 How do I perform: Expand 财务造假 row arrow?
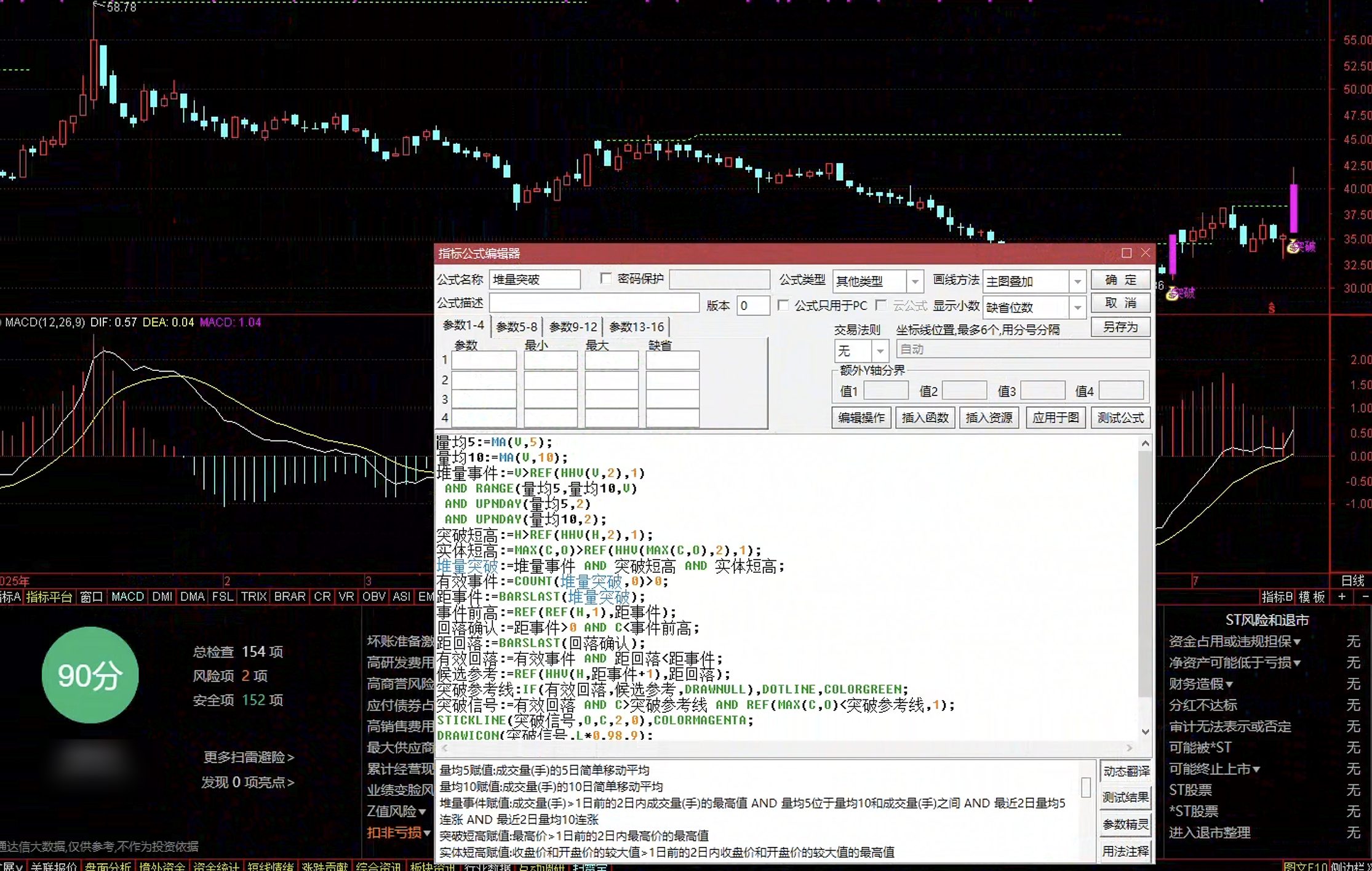pos(1229,684)
